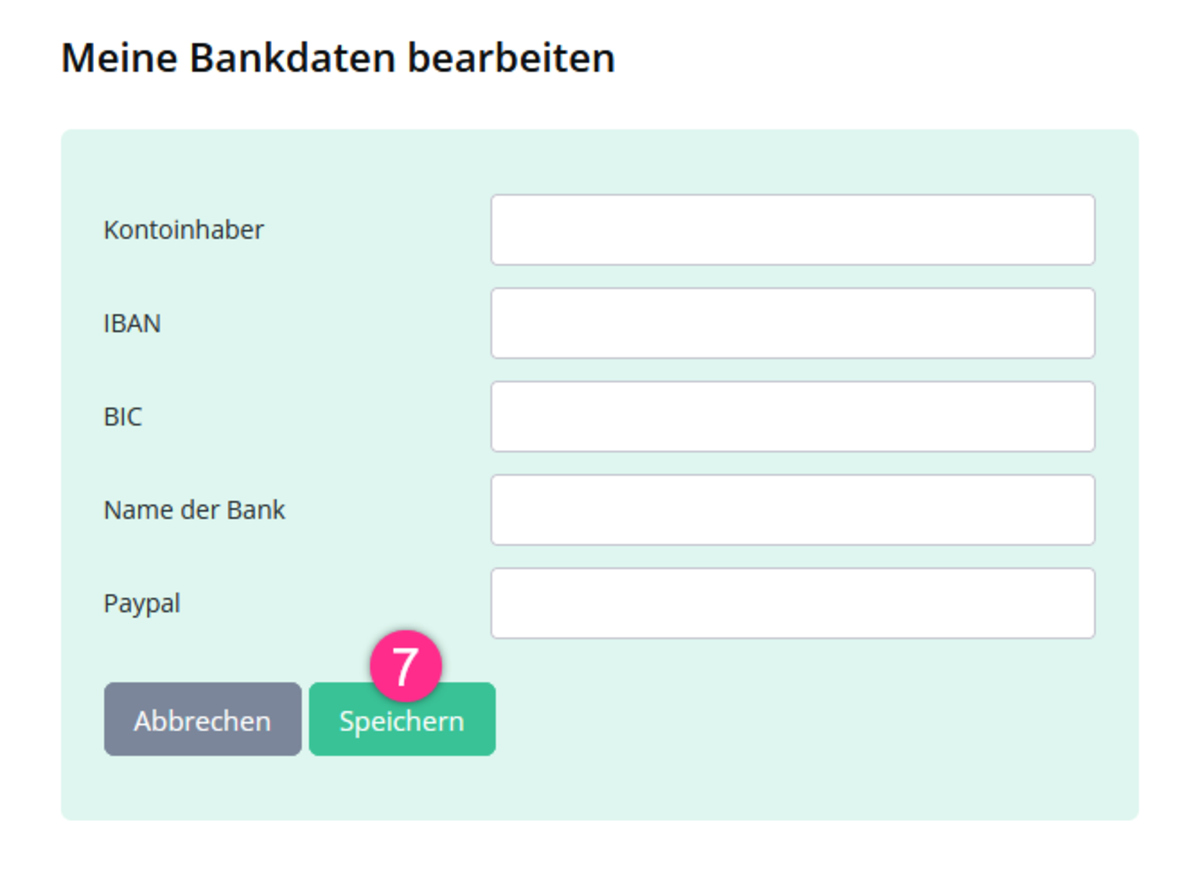Viewport: 1200px width, 878px height.
Task: Click the word "bearbeiten" in the title
Action: pyautogui.click(x=510, y=58)
